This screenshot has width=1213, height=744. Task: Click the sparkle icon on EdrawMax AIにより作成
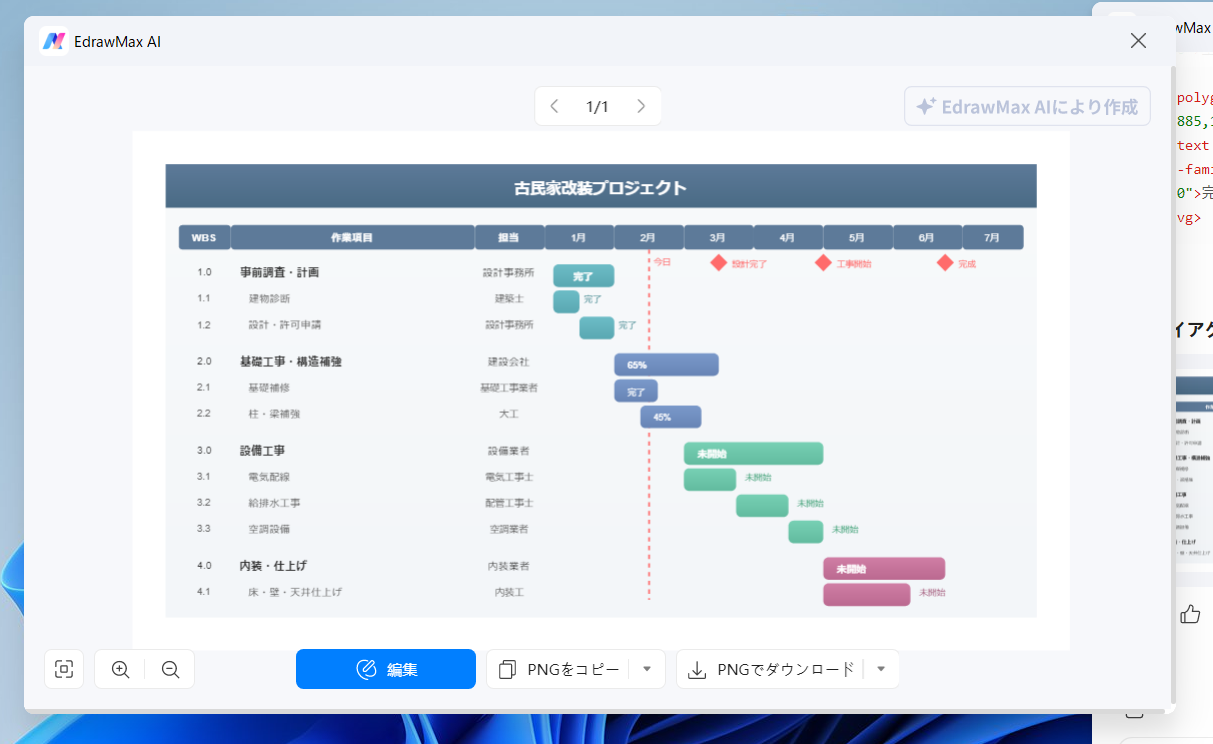(925, 105)
